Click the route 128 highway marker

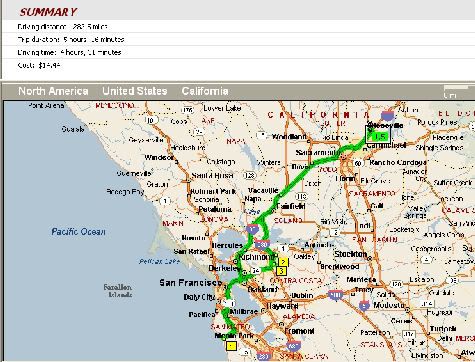coord(249,175)
